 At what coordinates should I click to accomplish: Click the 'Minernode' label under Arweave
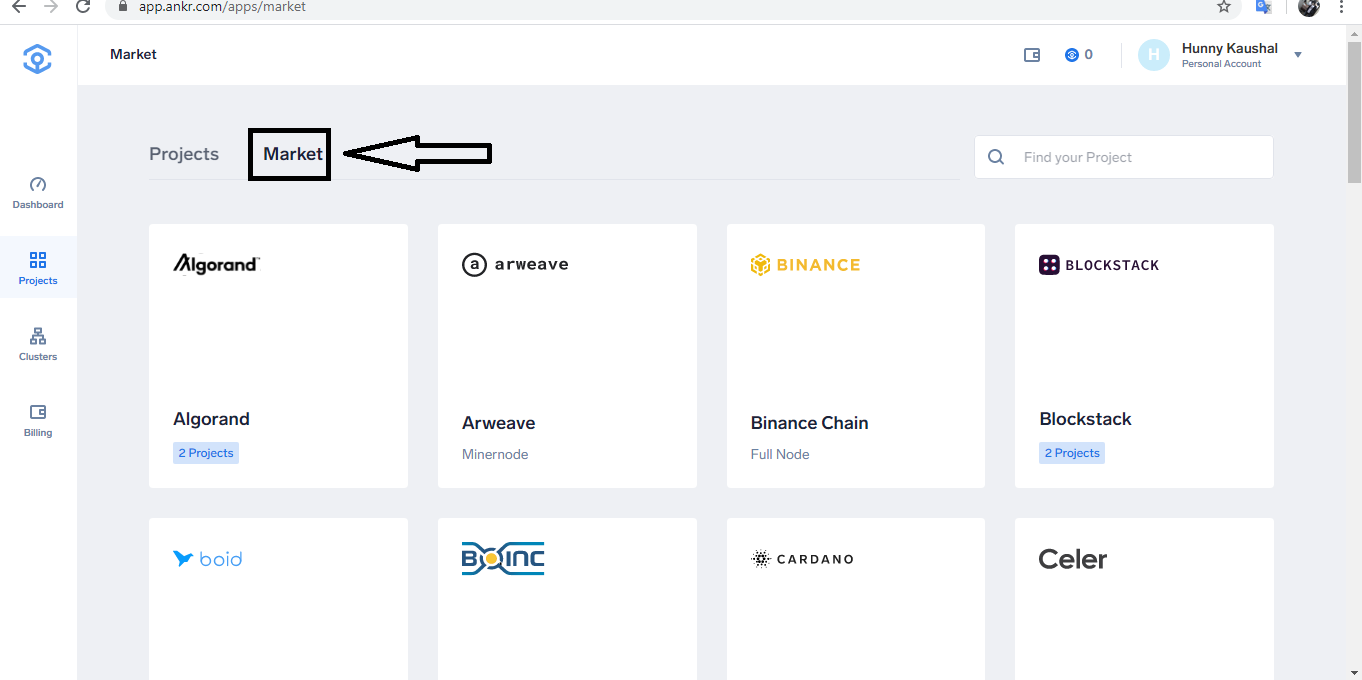(495, 454)
